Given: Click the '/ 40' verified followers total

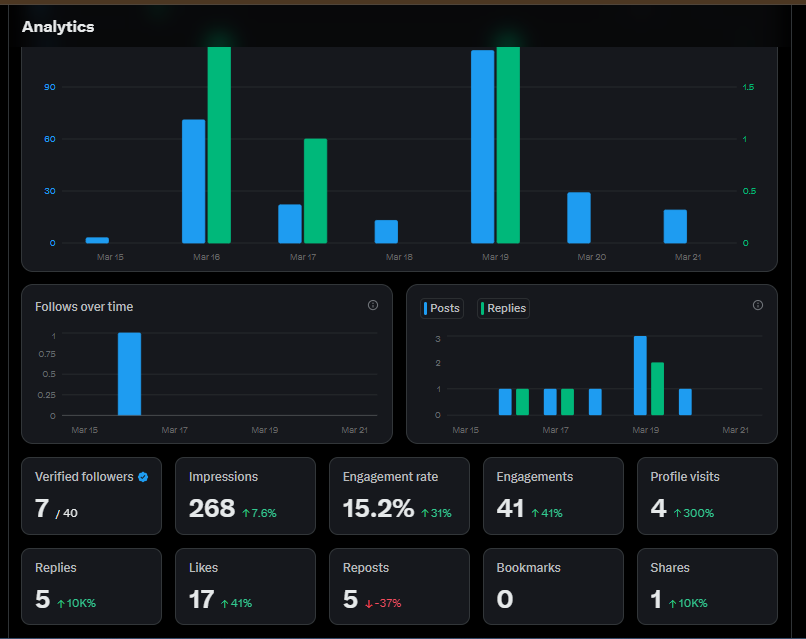Looking at the screenshot, I should tap(67, 513).
